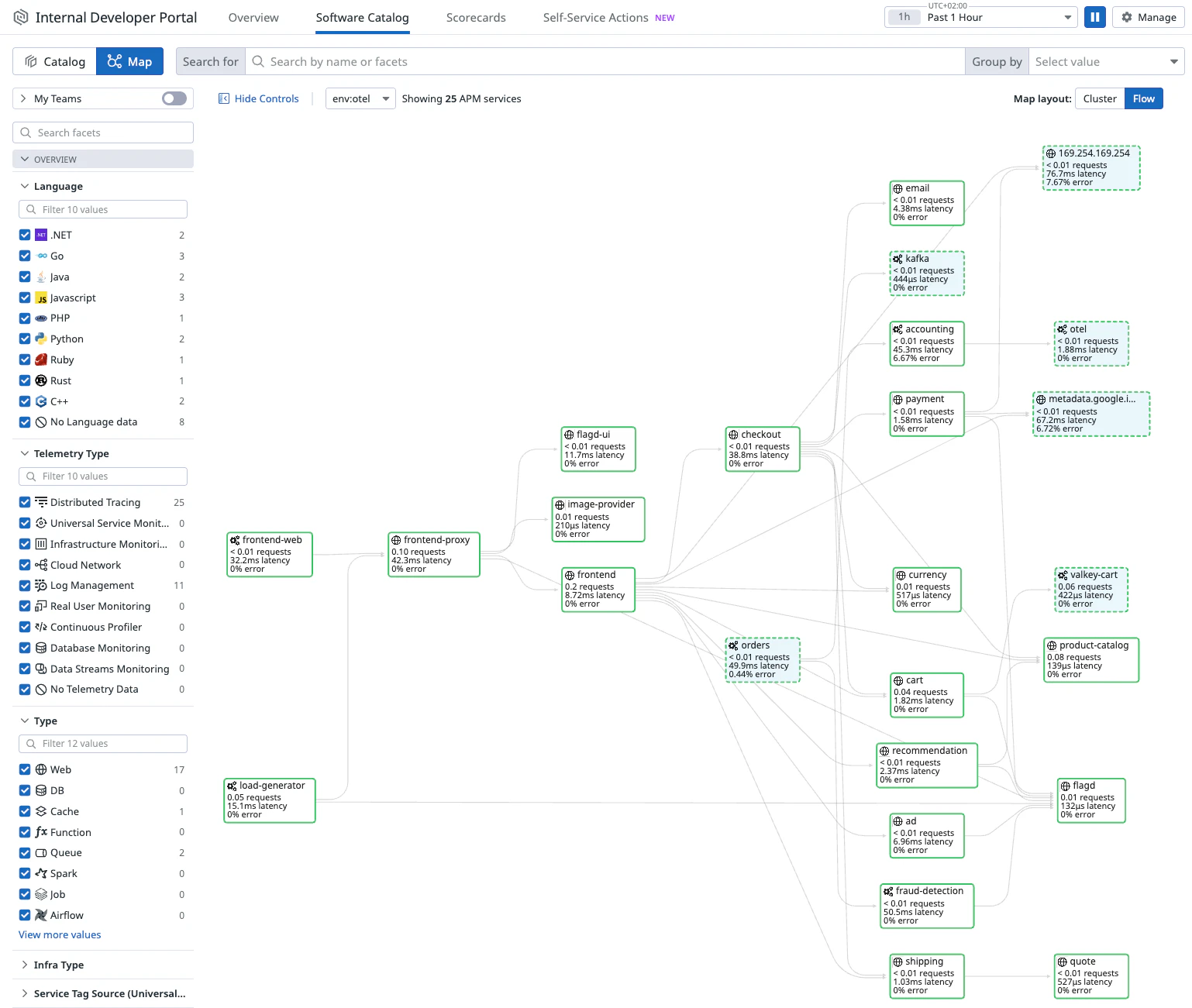Click the C++ language icon
1192x1008 pixels.
42,401
